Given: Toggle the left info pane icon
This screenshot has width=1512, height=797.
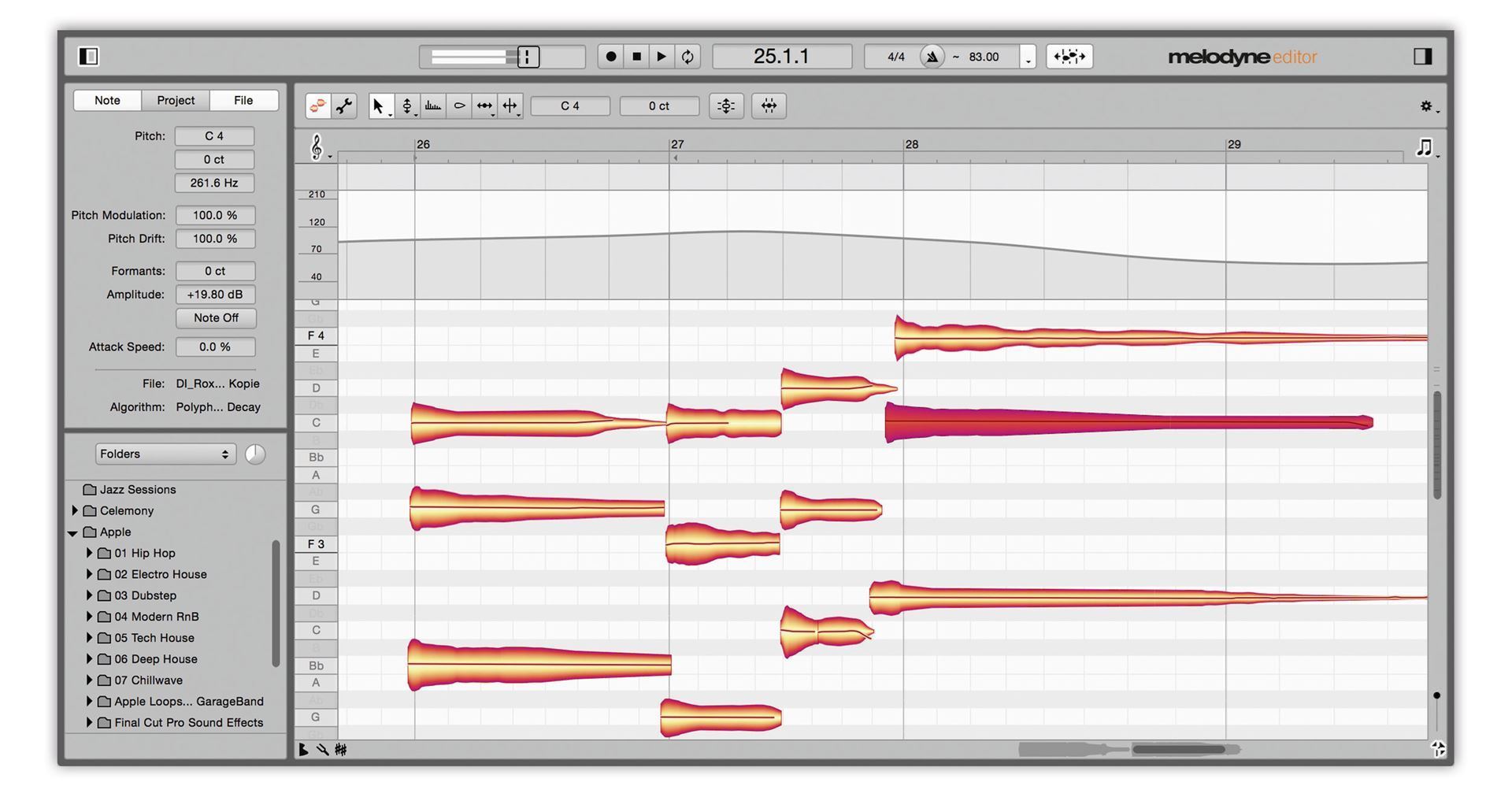Looking at the screenshot, I should coord(89,56).
